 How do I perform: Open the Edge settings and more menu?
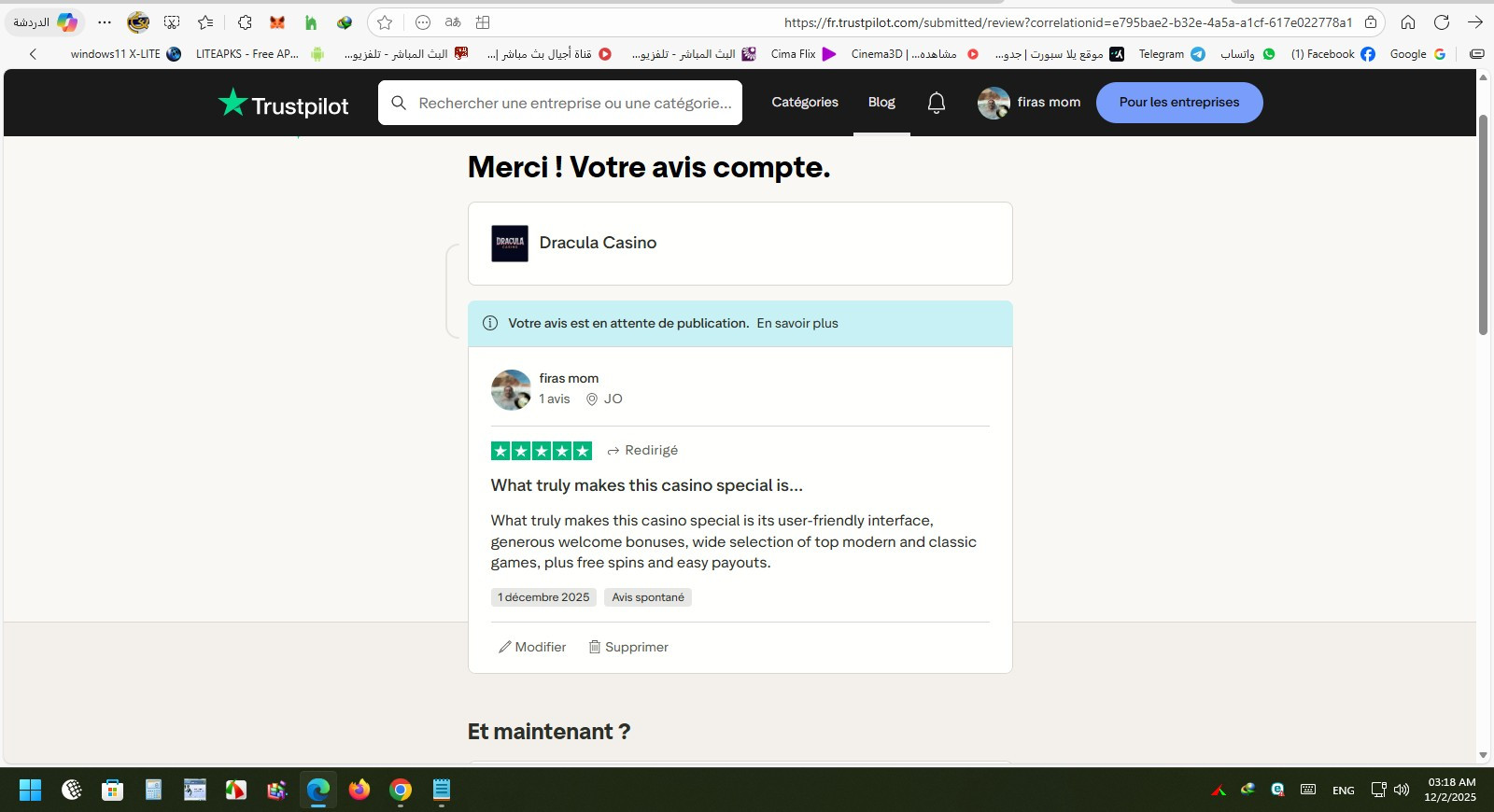(x=105, y=22)
